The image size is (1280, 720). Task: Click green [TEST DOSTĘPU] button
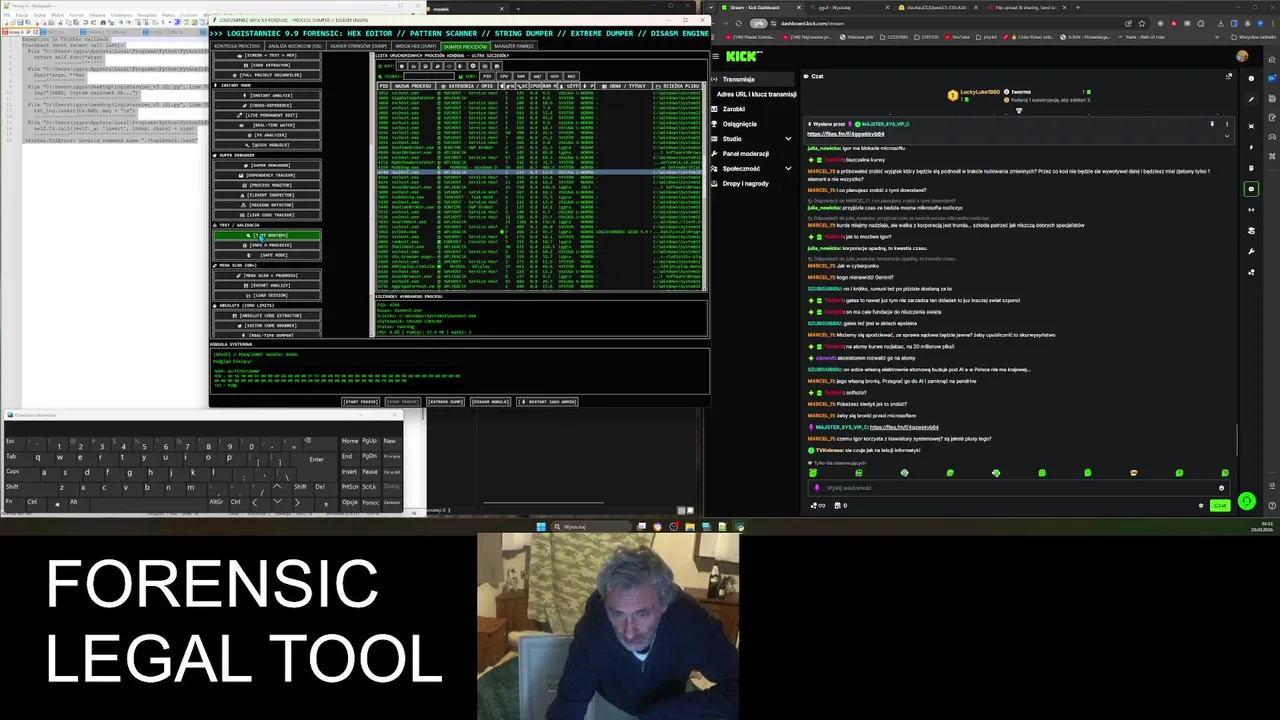(267, 235)
